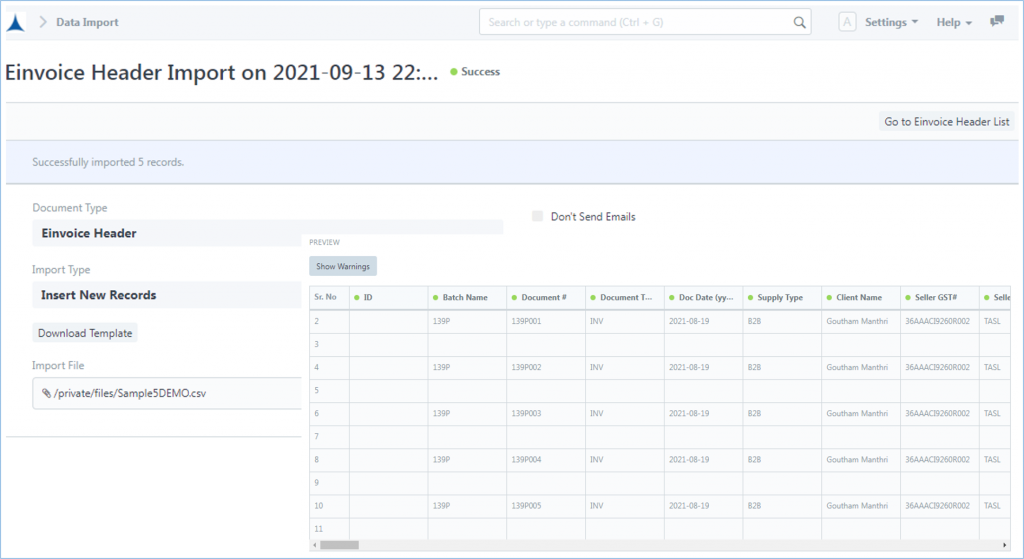Image resolution: width=1024 pixels, height=559 pixels.
Task: Open the Help dropdown menu
Action: tap(954, 22)
